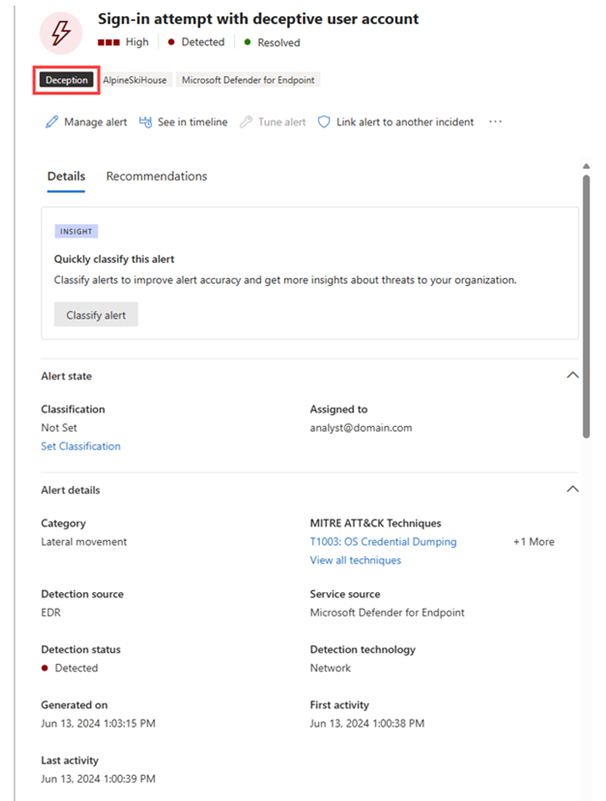Select the Deception tag
Screen dimensions: 606x801
point(66,79)
